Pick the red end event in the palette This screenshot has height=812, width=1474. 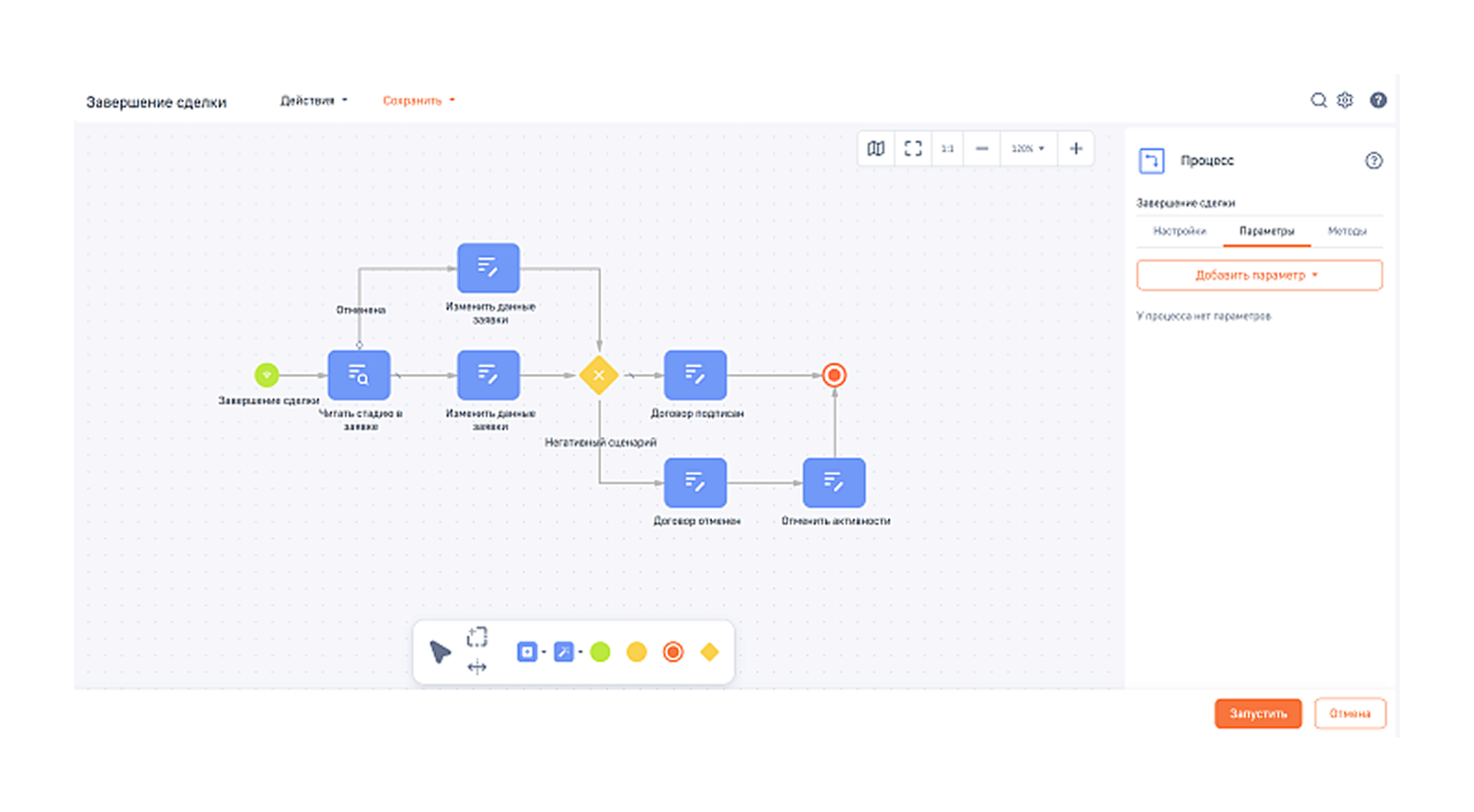(673, 653)
